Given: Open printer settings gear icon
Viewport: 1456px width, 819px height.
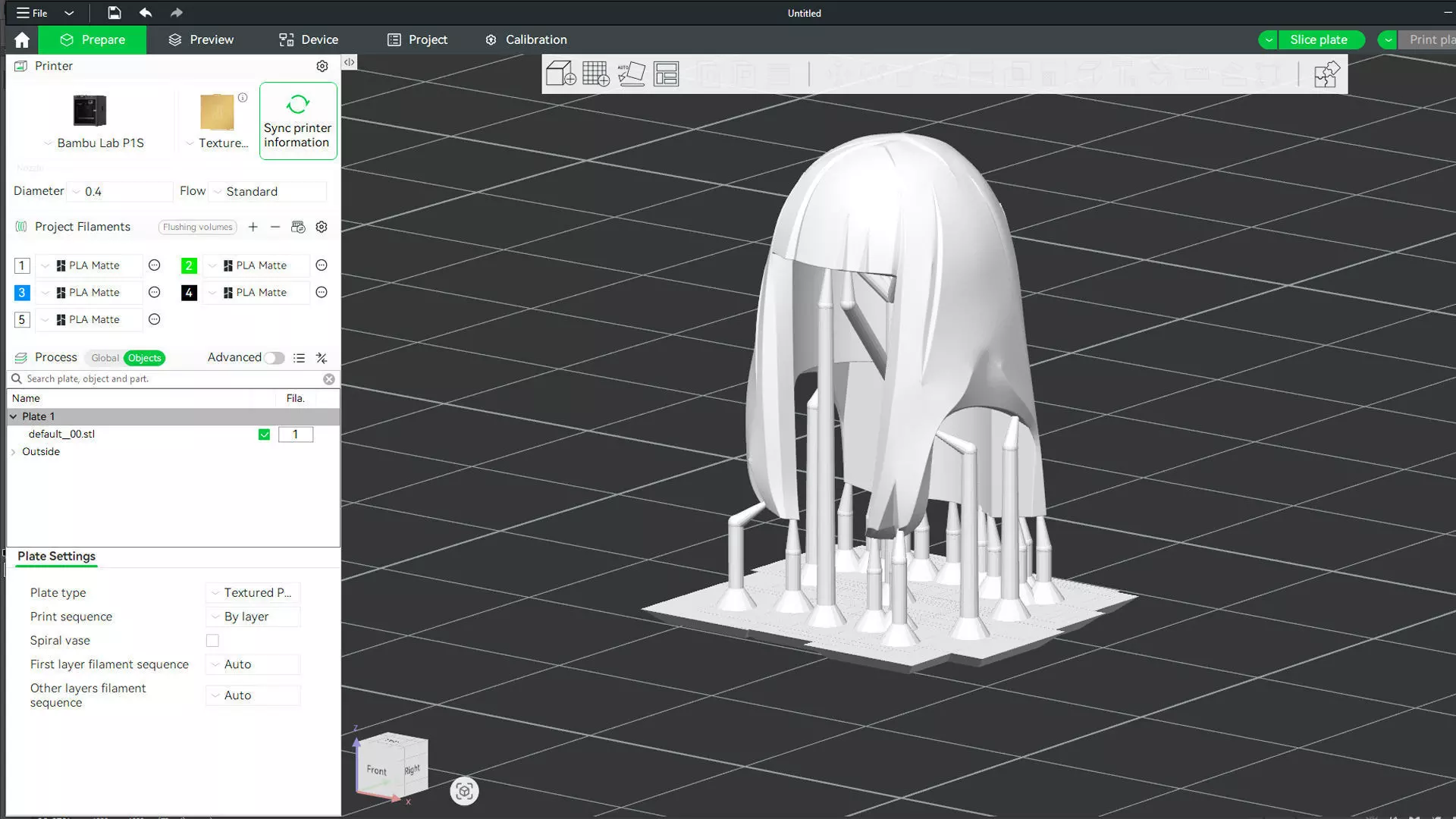Looking at the screenshot, I should pyautogui.click(x=322, y=67).
